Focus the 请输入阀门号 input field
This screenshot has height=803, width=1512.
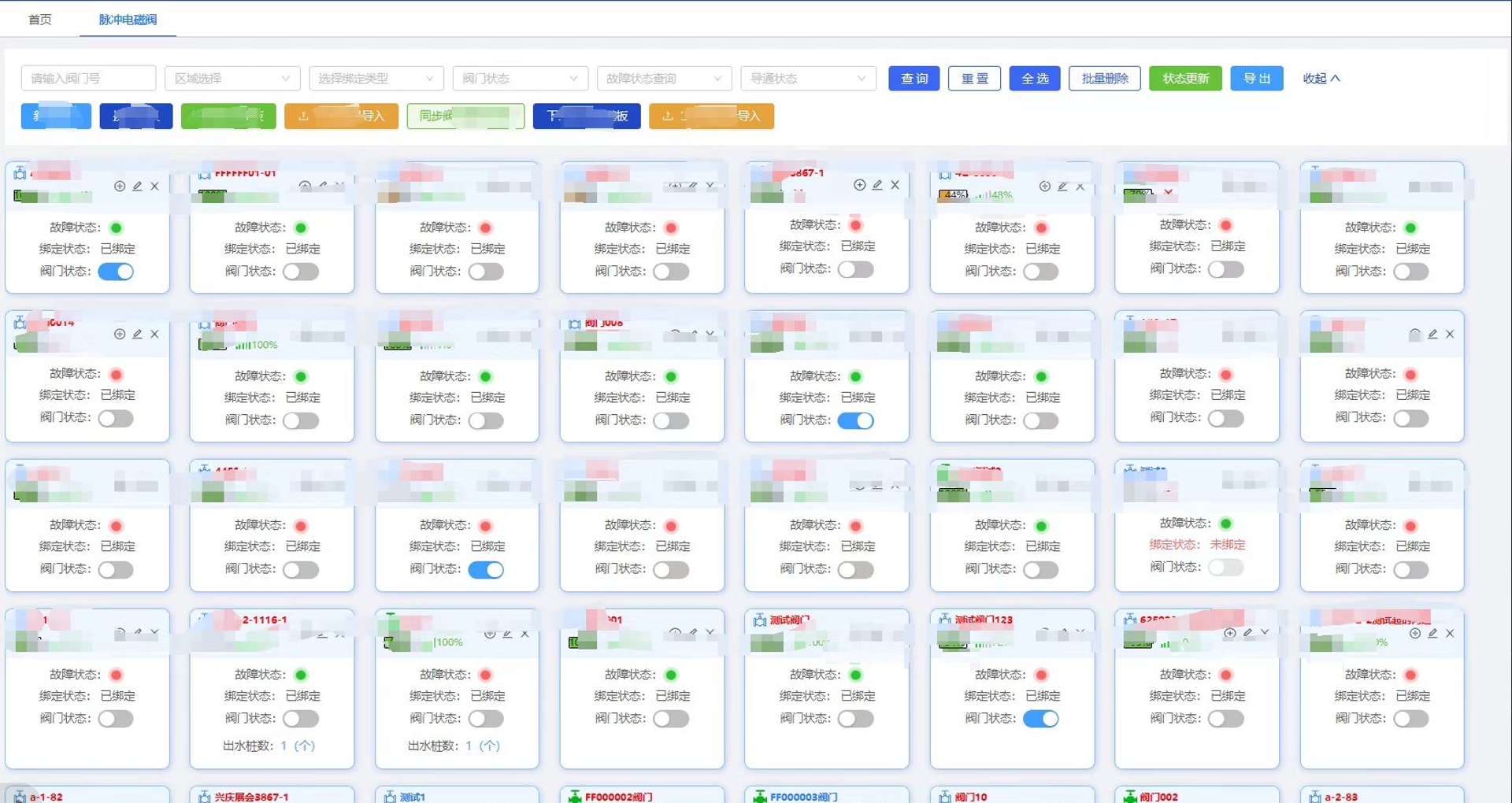click(x=88, y=79)
